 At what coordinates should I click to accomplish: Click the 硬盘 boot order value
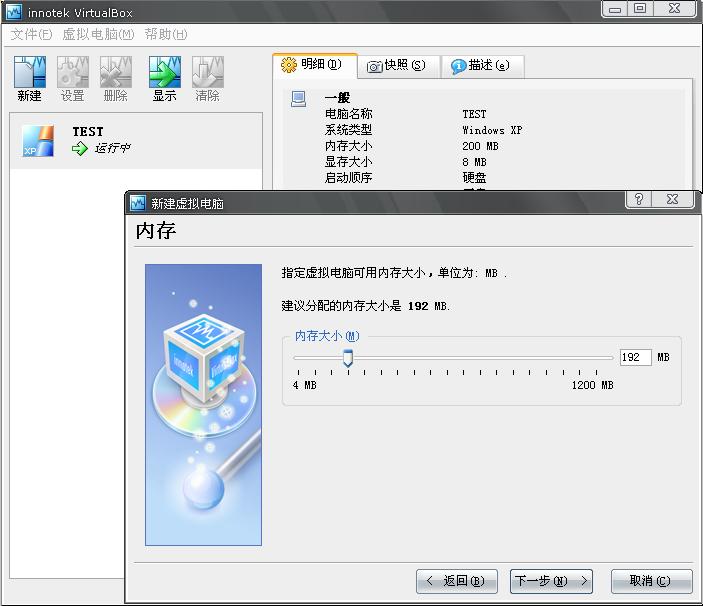[x=474, y=177]
